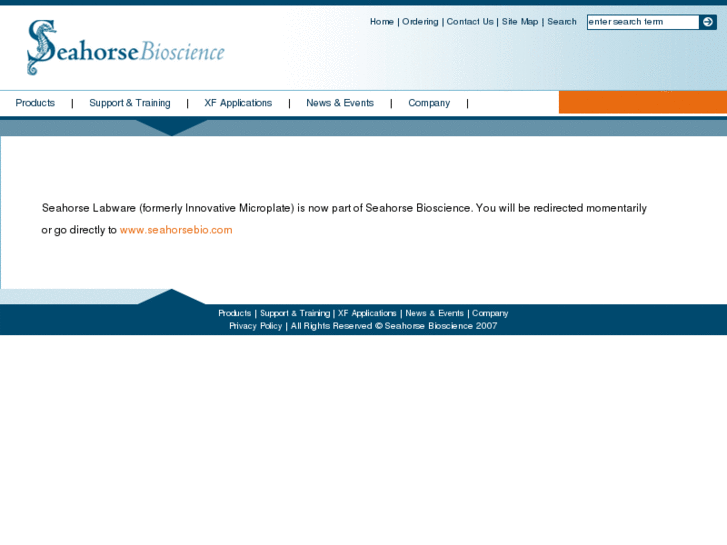The width and height of the screenshot is (727, 545).
Task: View the Site Map link
Action: [x=520, y=22]
